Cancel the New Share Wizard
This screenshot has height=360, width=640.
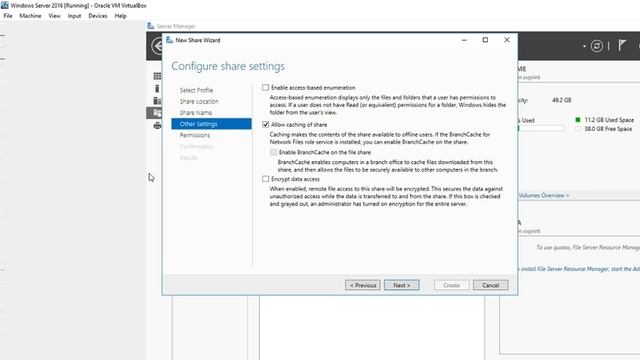(x=491, y=285)
